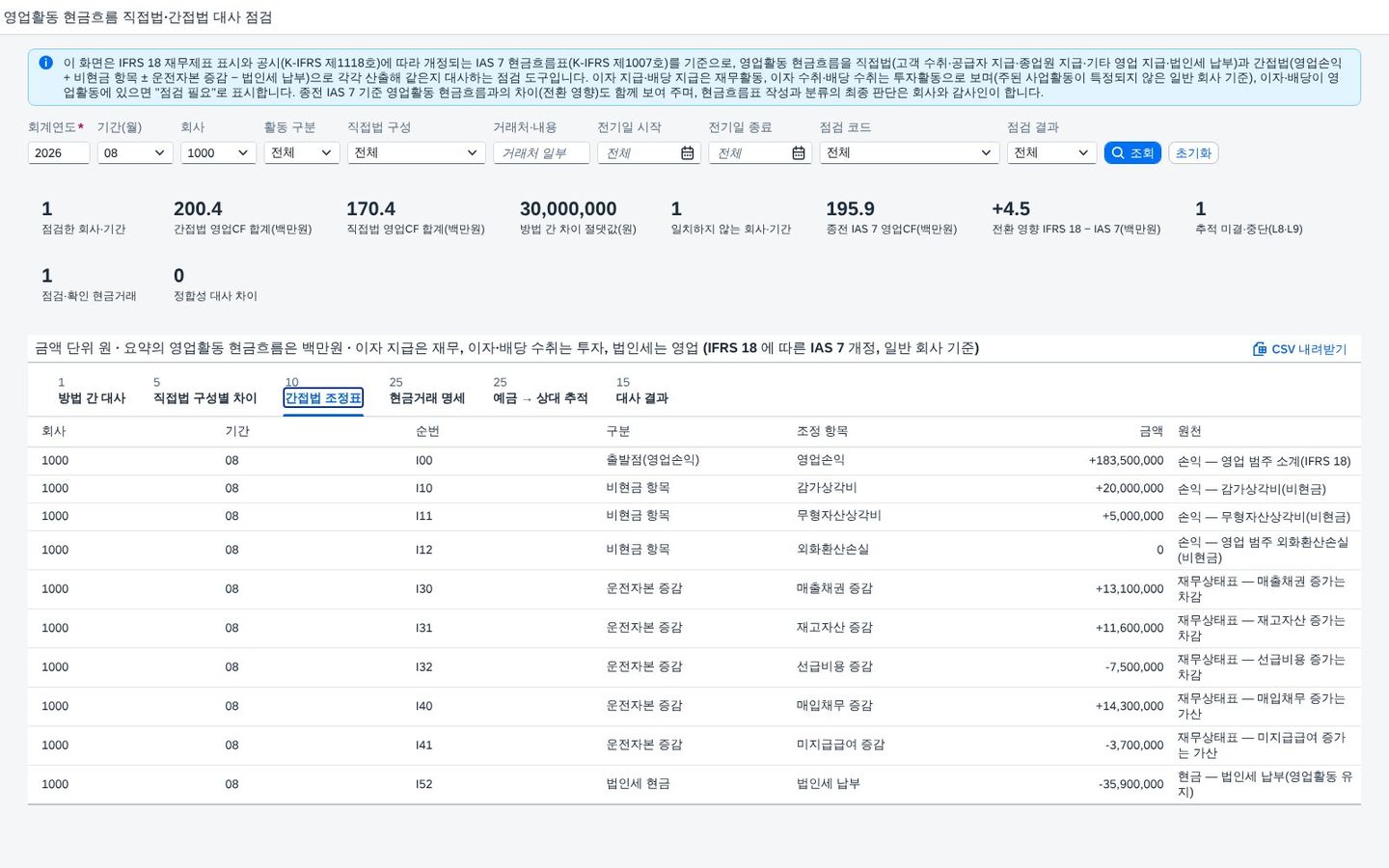Go to the 대사 결과 tab
The height and width of the screenshot is (868, 1389).
coord(642,391)
